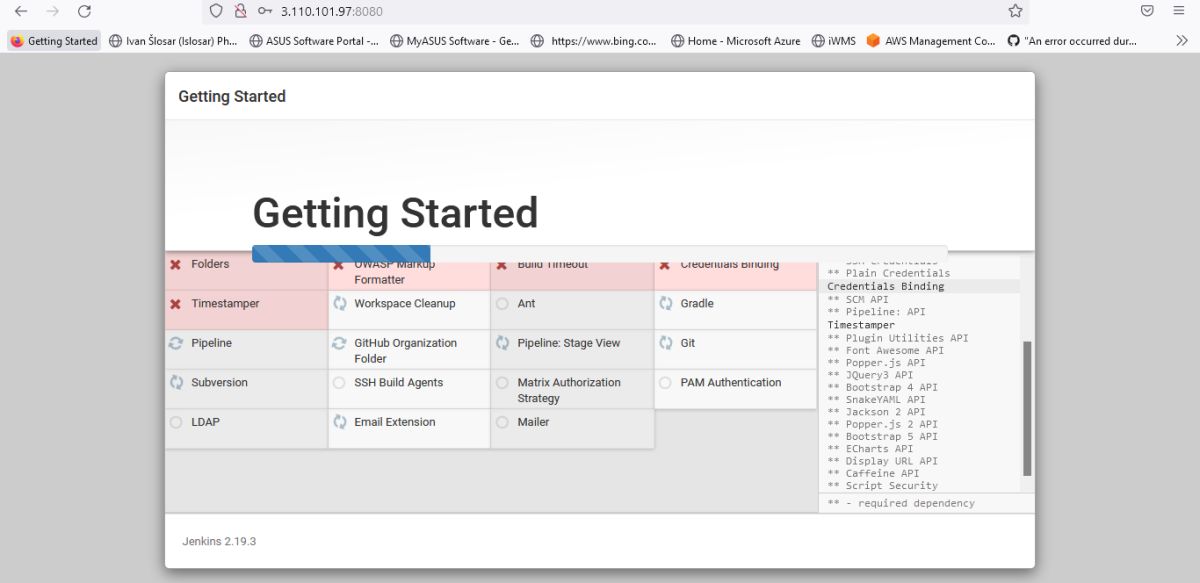Image resolution: width=1200 pixels, height=583 pixels.
Task: Show more bookmarks with the chevron
Action: 1182,41
